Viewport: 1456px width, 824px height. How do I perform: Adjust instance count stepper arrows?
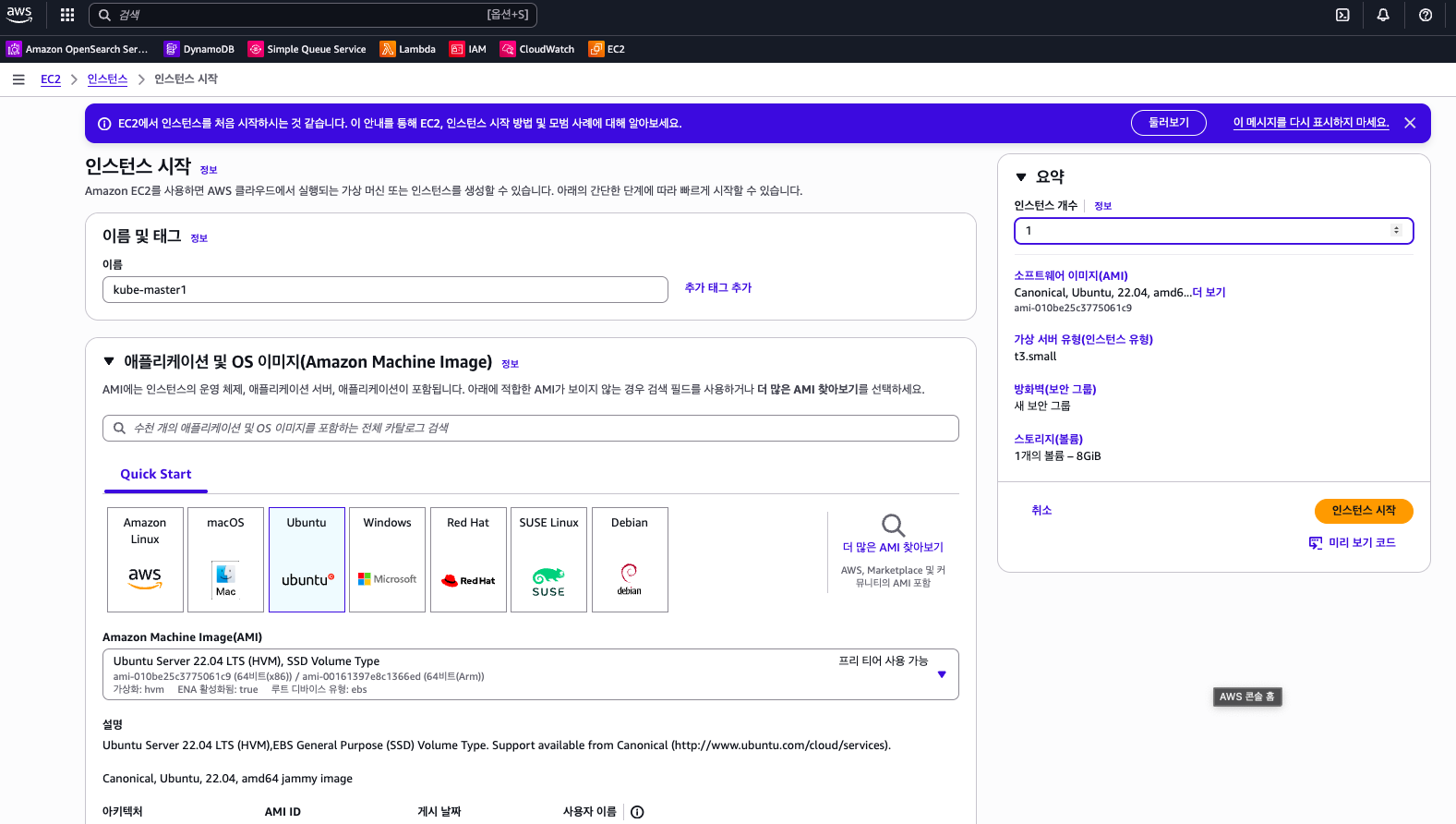(x=1396, y=230)
